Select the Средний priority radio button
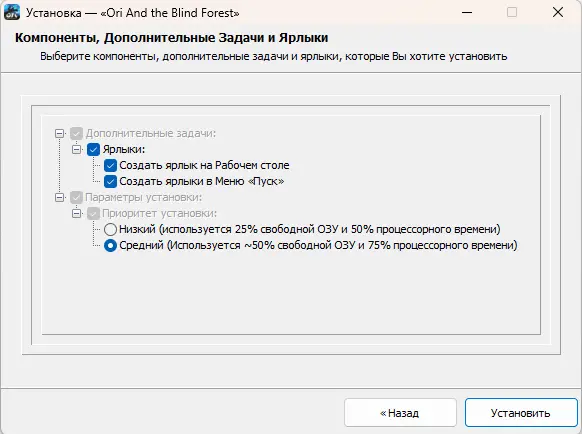Viewport: 582px width, 434px height. pyautogui.click(x=110, y=245)
